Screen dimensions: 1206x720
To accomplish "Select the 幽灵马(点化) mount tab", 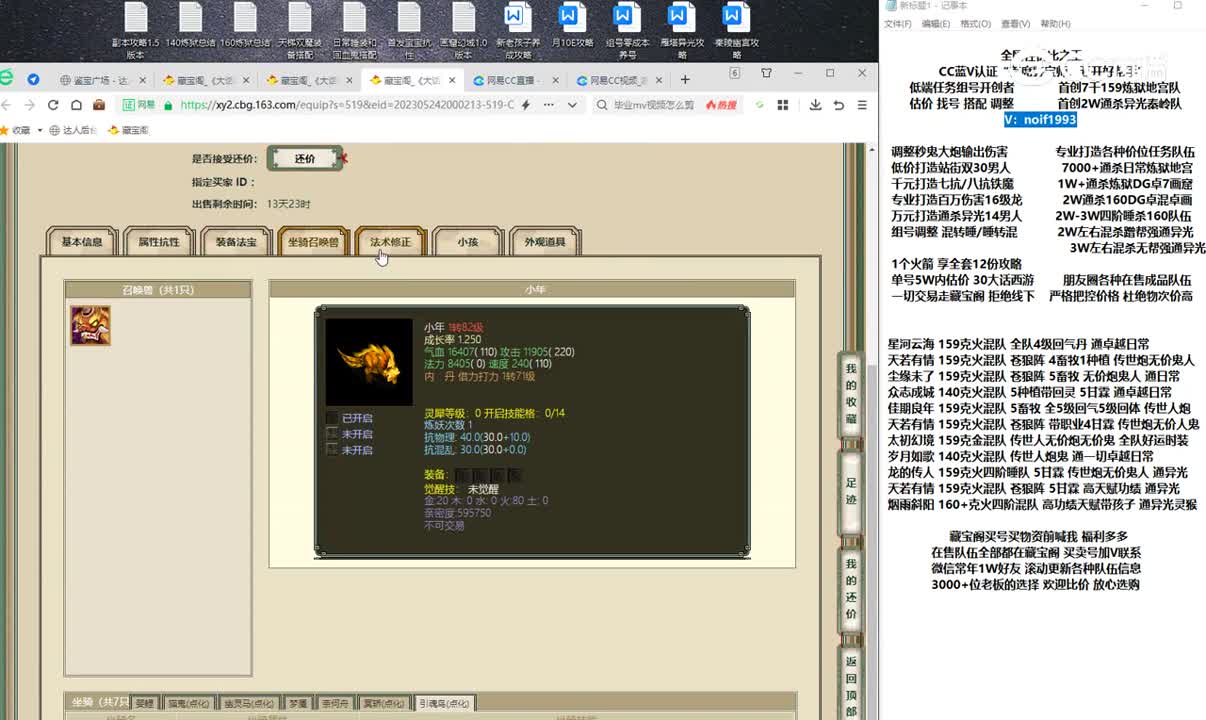I will click(249, 703).
